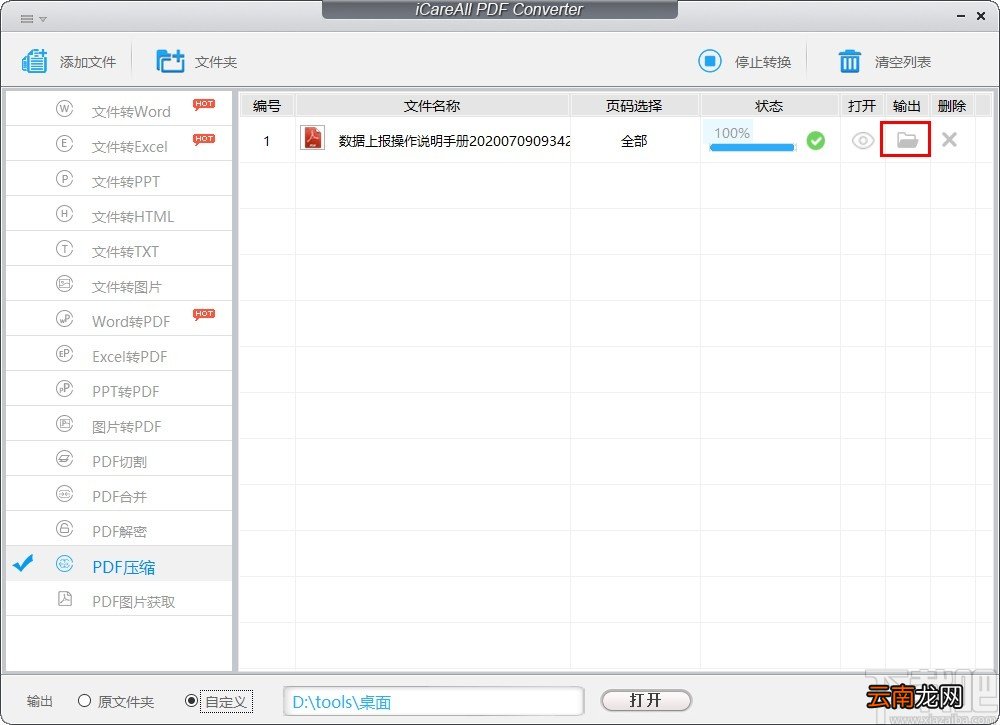The height and width of the screenshot is (725, 1000).
Task: Click the Clear List (清空列表) trash icon
Action: pyautogui.click(x=849, y=61)
